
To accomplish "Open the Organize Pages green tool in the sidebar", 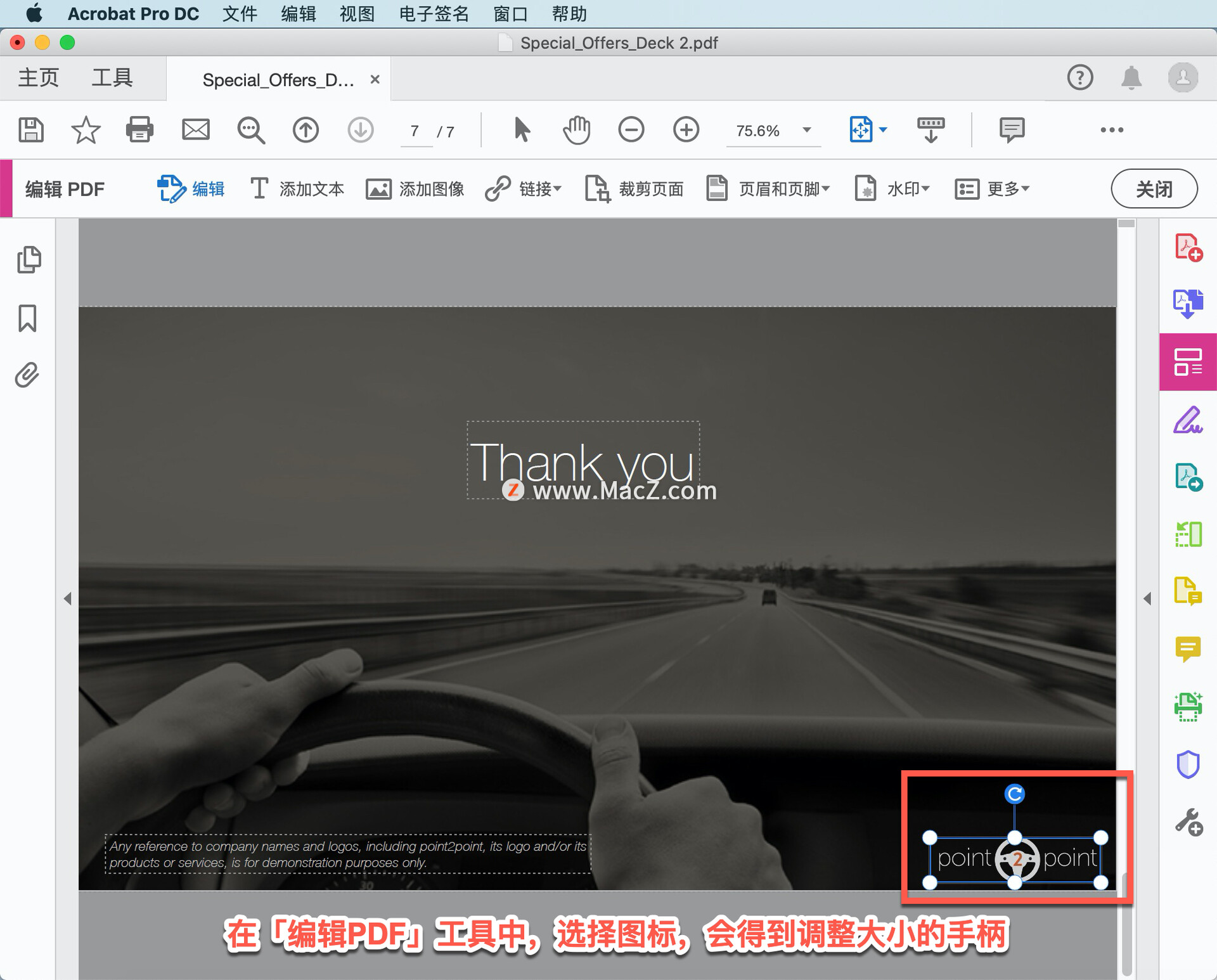I will (x=1188, y=534).
